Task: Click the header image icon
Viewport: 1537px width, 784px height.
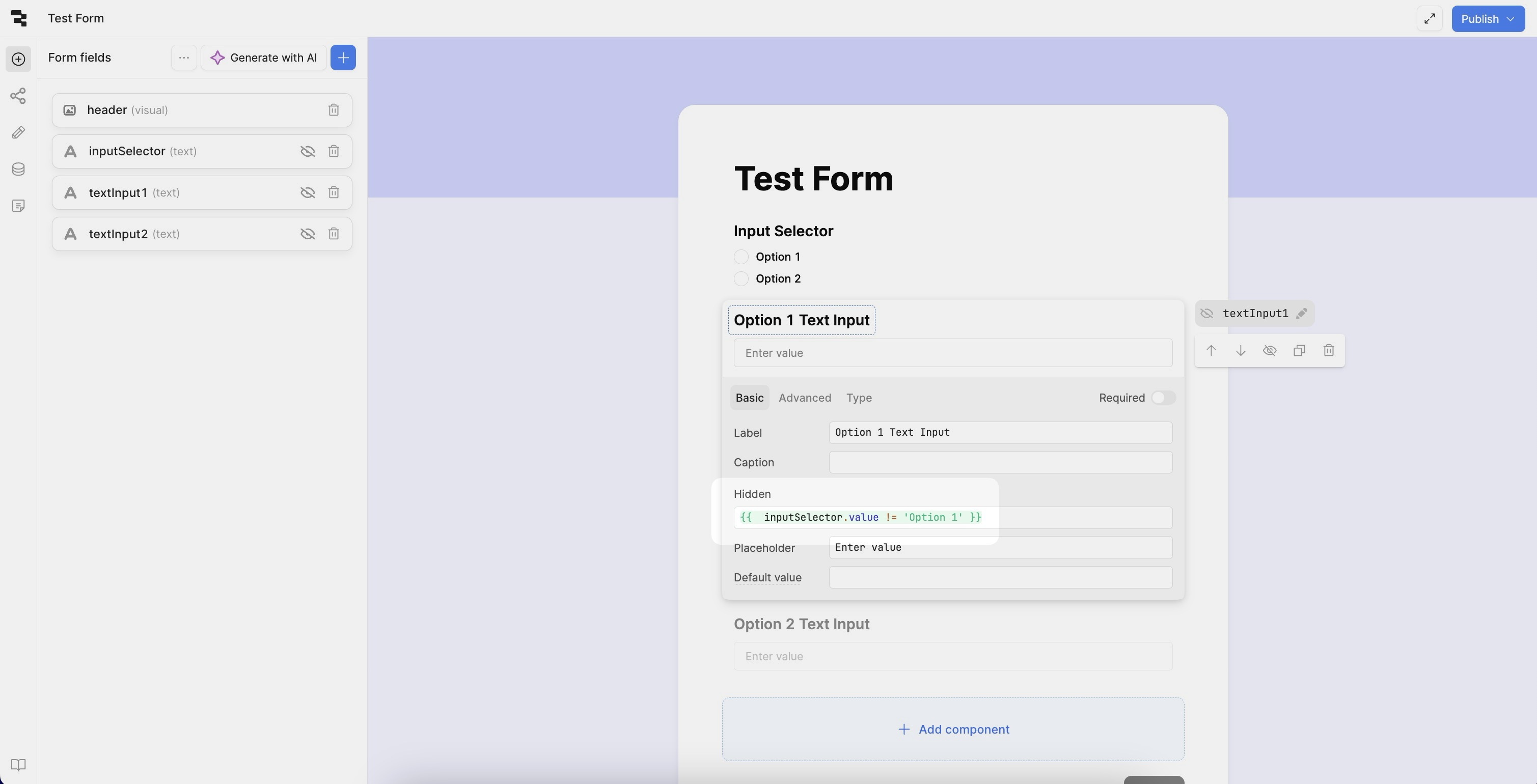Action: [70, 110]
